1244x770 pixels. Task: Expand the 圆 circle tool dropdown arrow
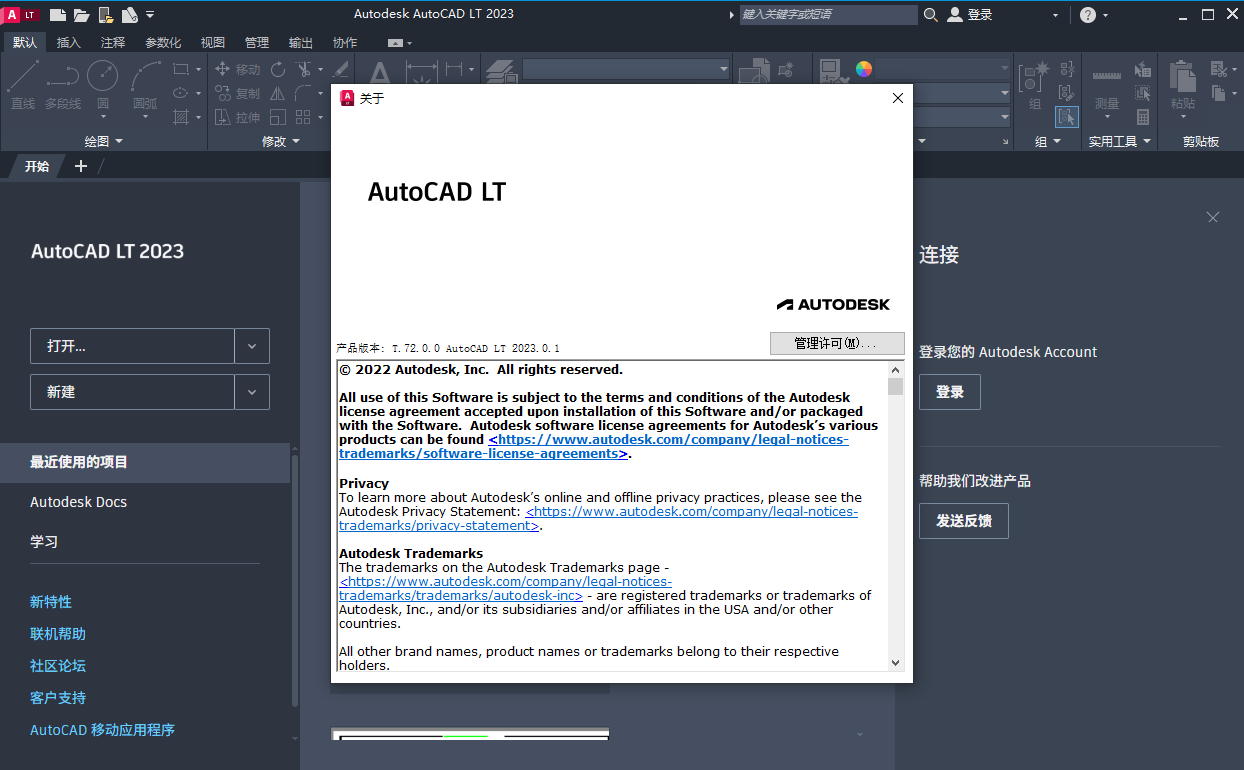point(102,116)
